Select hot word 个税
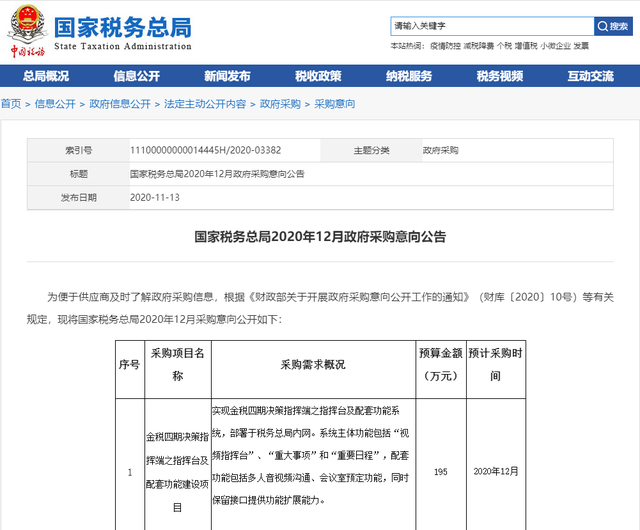Image resolution: width=640 pixels, height=530 pixels. [x=504, y=46]
